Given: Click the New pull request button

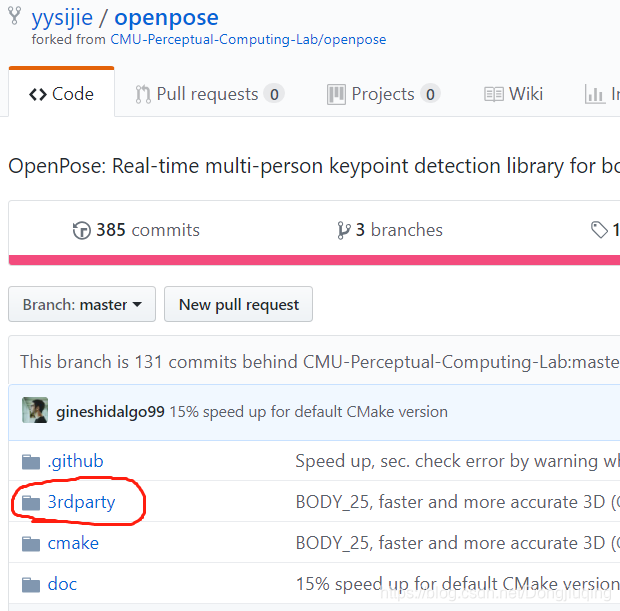Looking at the screenshot, I should 238,304.
